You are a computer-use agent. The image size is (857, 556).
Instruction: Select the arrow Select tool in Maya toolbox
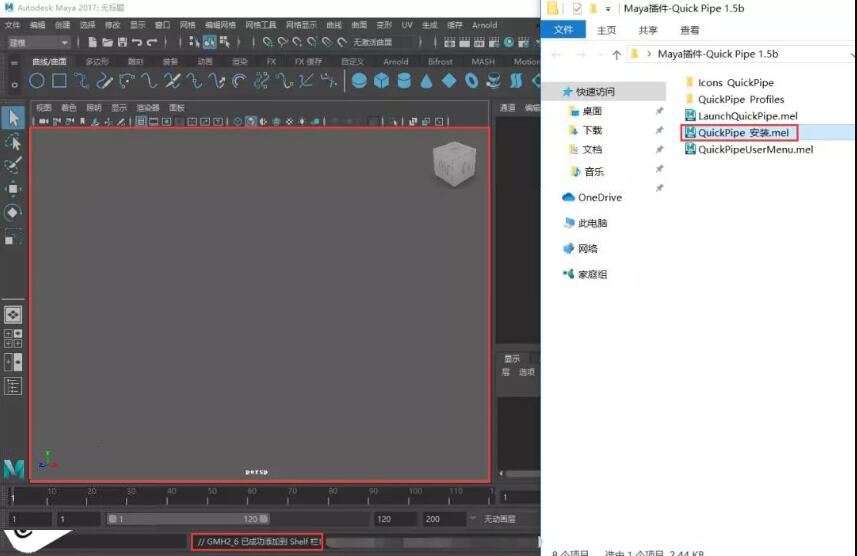pyautogui.click(x=13, y=118)
